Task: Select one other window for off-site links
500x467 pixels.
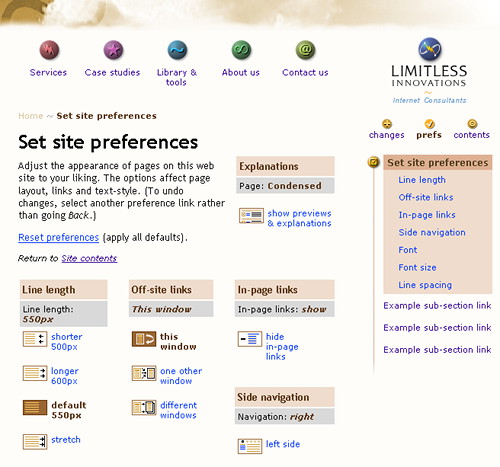Action: 181,376
